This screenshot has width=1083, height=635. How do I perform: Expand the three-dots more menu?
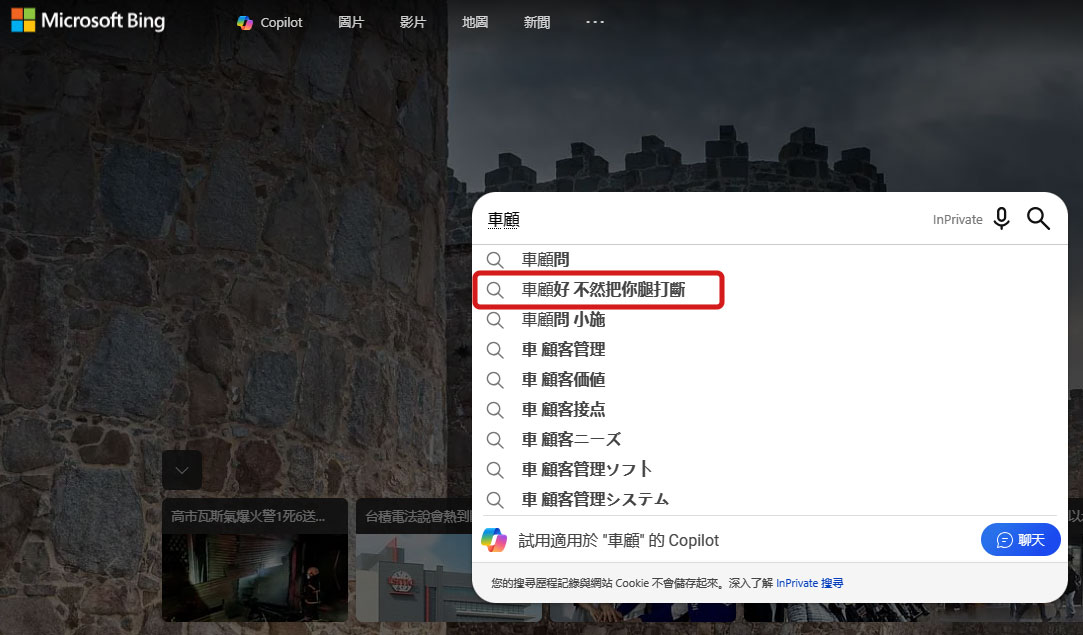[x=595, y=22]
